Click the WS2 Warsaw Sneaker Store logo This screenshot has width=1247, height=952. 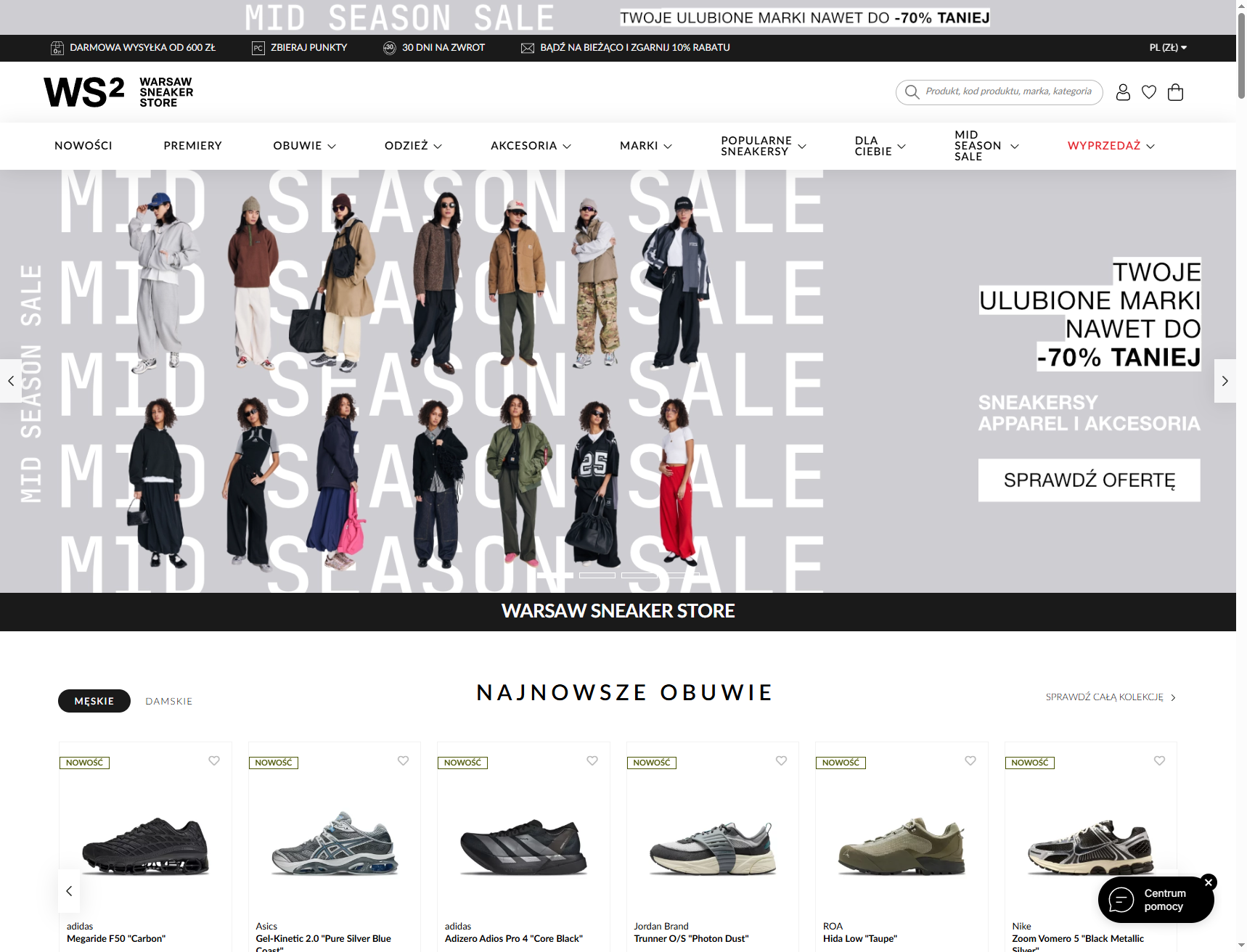point(118,92)
